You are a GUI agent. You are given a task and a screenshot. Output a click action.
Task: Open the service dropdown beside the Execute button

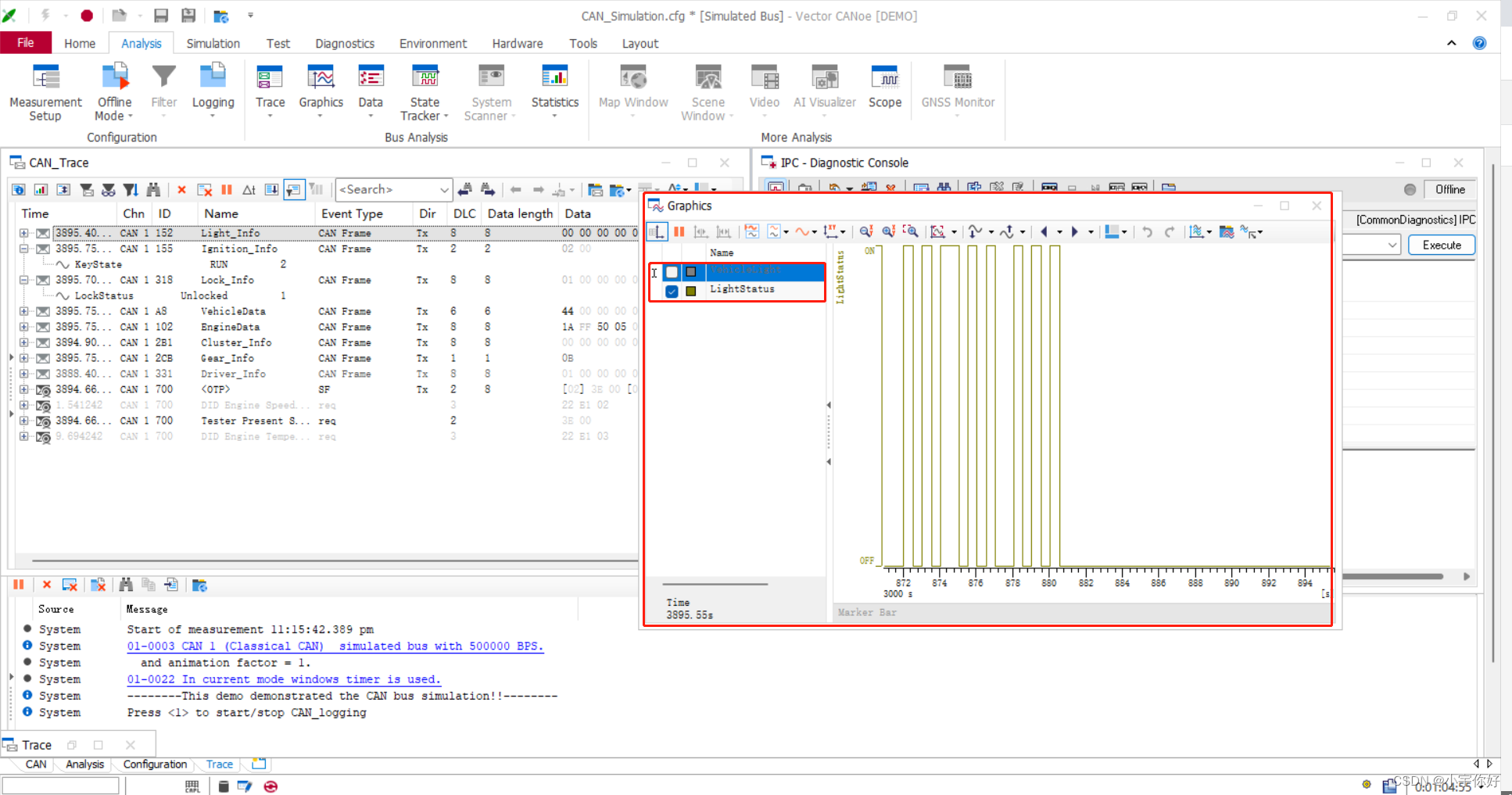pos(1392,245)
